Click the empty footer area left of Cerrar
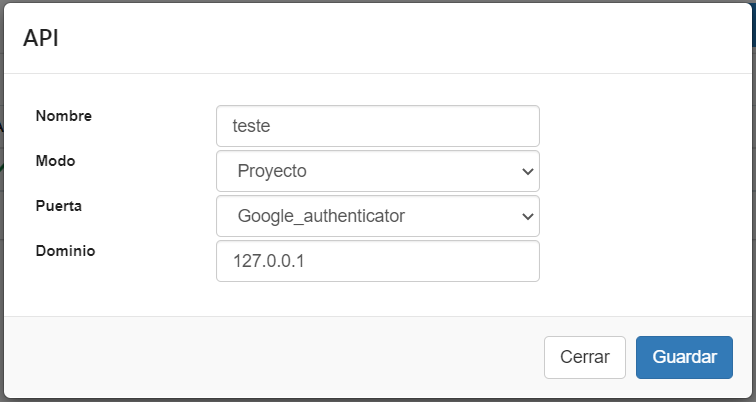 pyautogui.click(x=270, y=357)
